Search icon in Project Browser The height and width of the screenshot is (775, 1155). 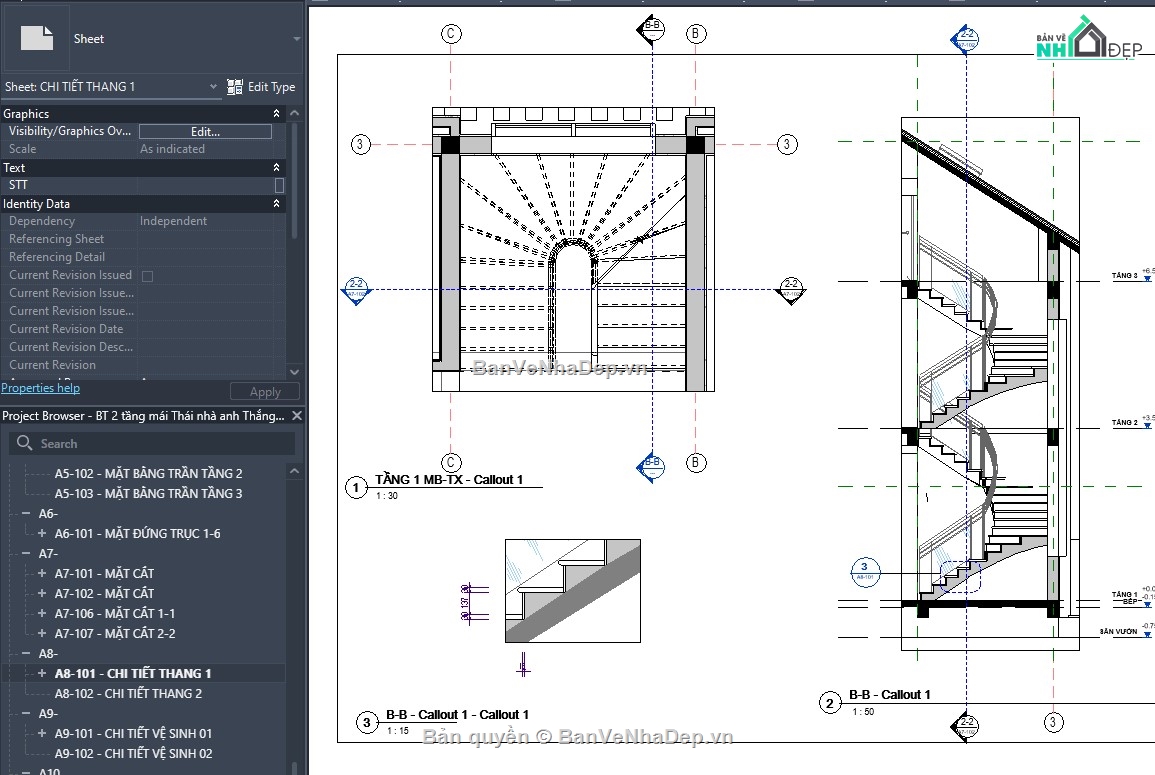click(x=24, y=443)
